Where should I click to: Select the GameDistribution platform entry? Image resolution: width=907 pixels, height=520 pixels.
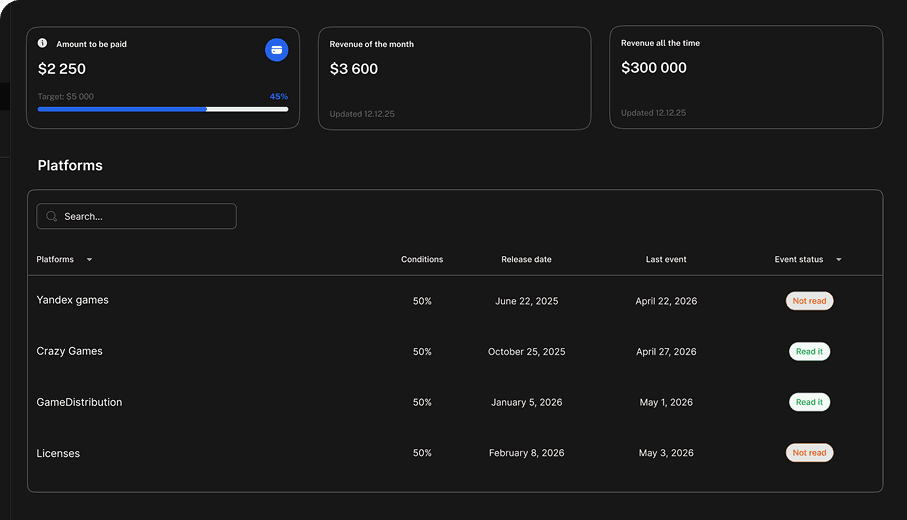(x=79, y=402)
